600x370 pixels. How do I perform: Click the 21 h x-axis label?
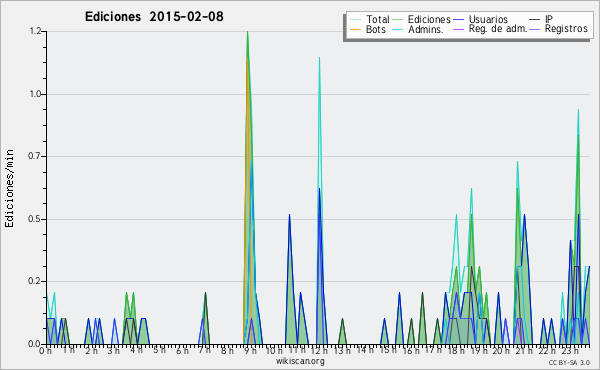point(524,350)
